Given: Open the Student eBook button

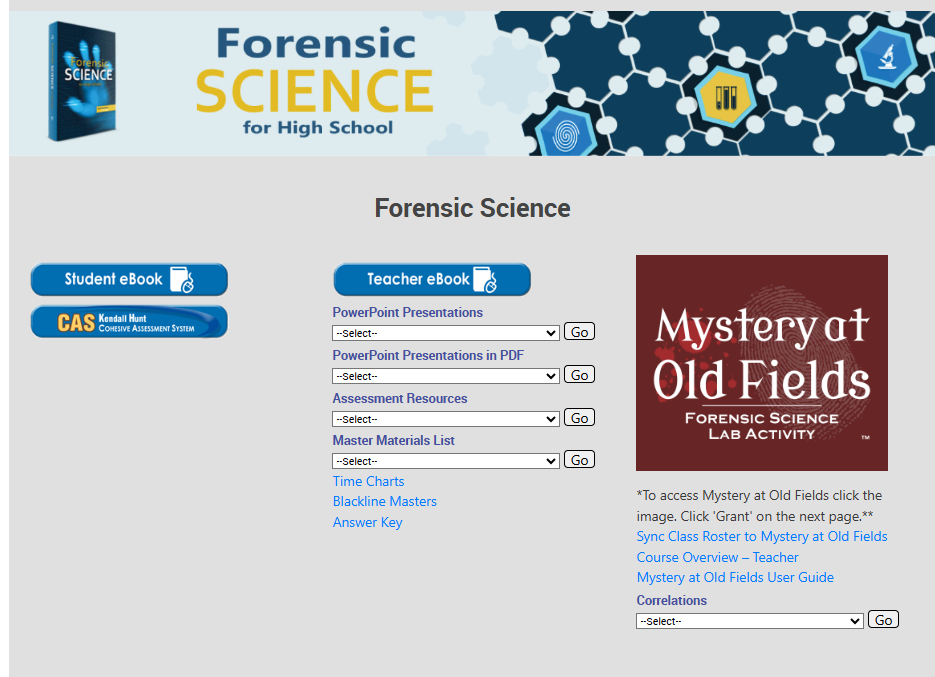Looking at the screenshot, I should (x=129, y=279).
